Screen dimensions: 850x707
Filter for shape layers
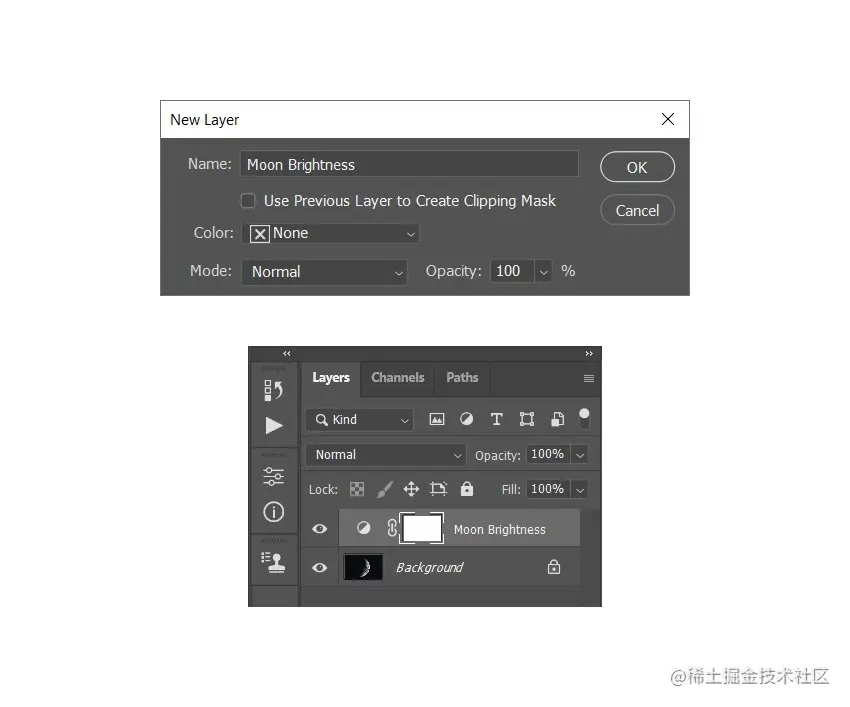click(x=526, y=419)
